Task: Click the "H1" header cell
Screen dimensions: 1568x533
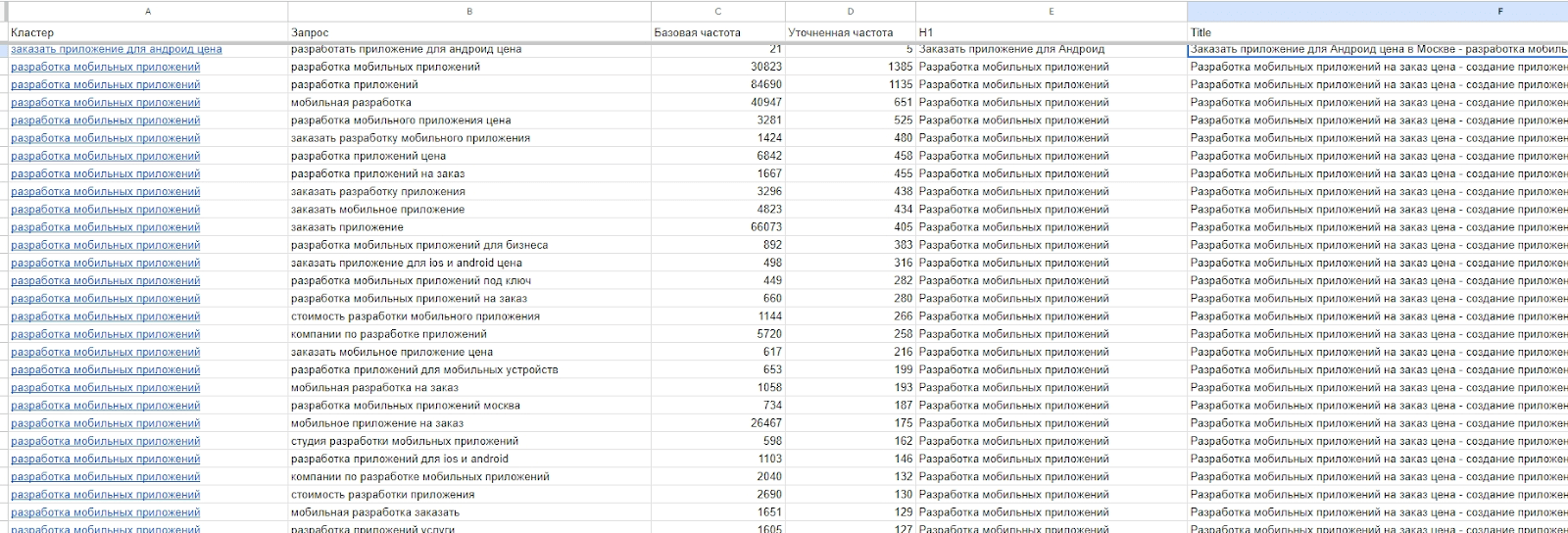Action: (1051, 32)
